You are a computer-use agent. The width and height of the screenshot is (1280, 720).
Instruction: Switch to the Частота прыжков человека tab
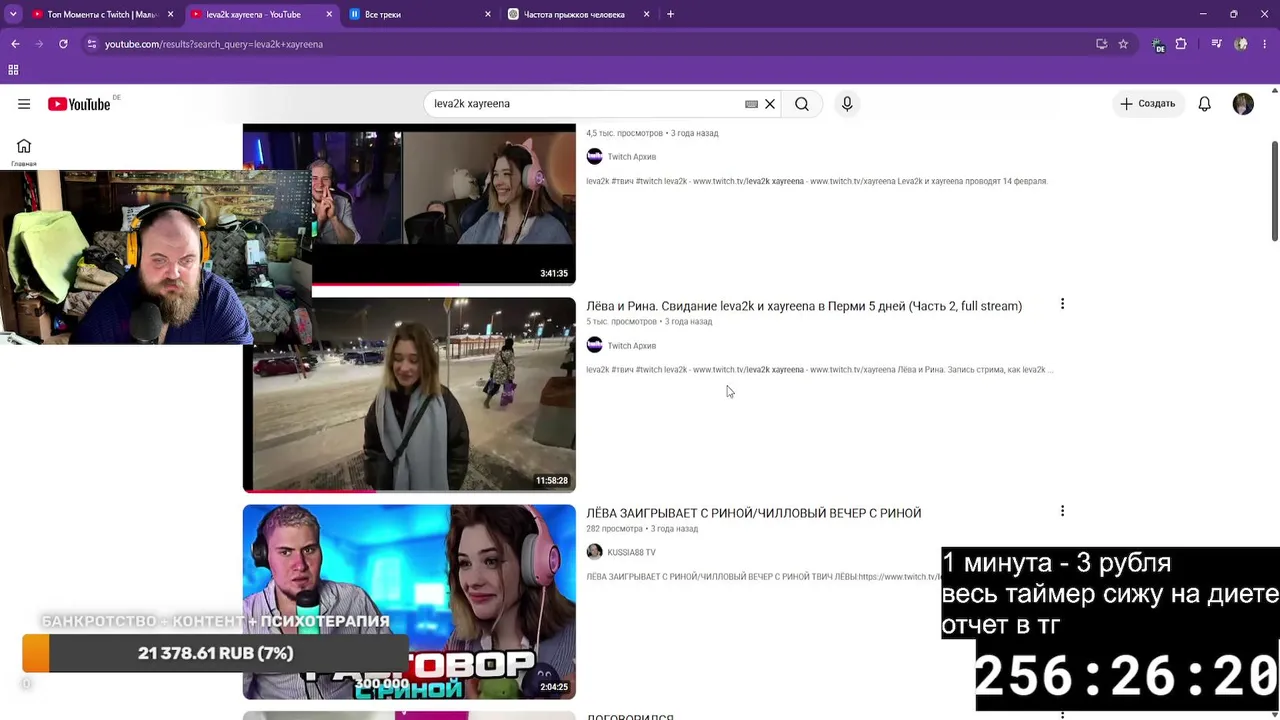pyautogui.click(x=578, y=14)
